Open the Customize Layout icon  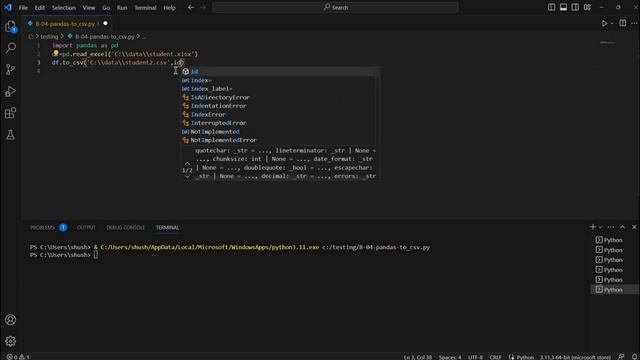(x=587, y=7)
